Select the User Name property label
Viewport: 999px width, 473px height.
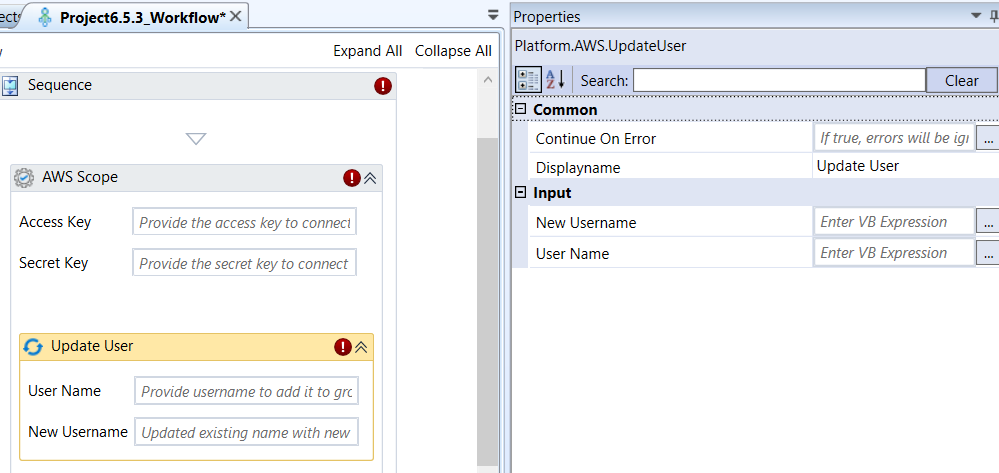point(572,254)
